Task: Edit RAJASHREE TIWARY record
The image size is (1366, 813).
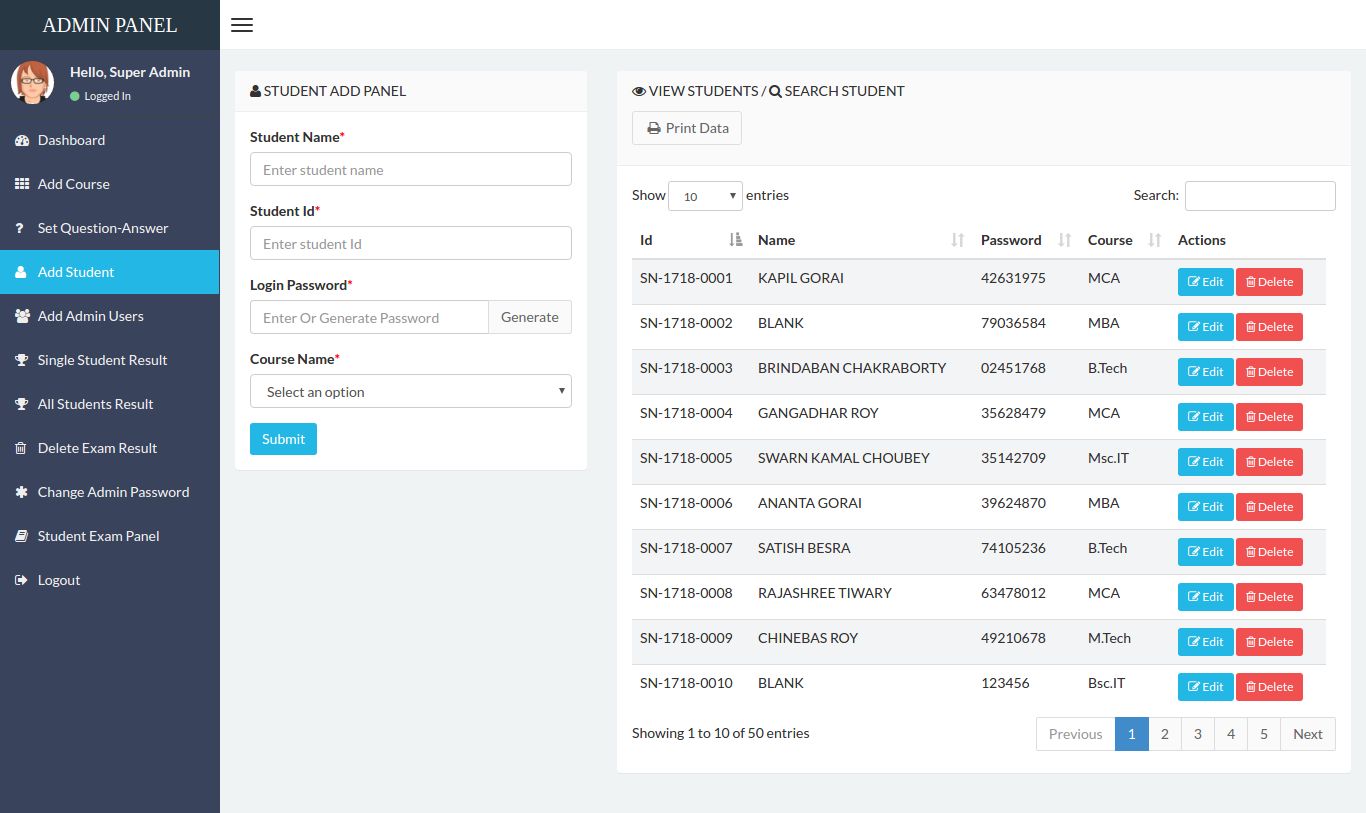Action: pyautogui.click(x=1205, y=597)
